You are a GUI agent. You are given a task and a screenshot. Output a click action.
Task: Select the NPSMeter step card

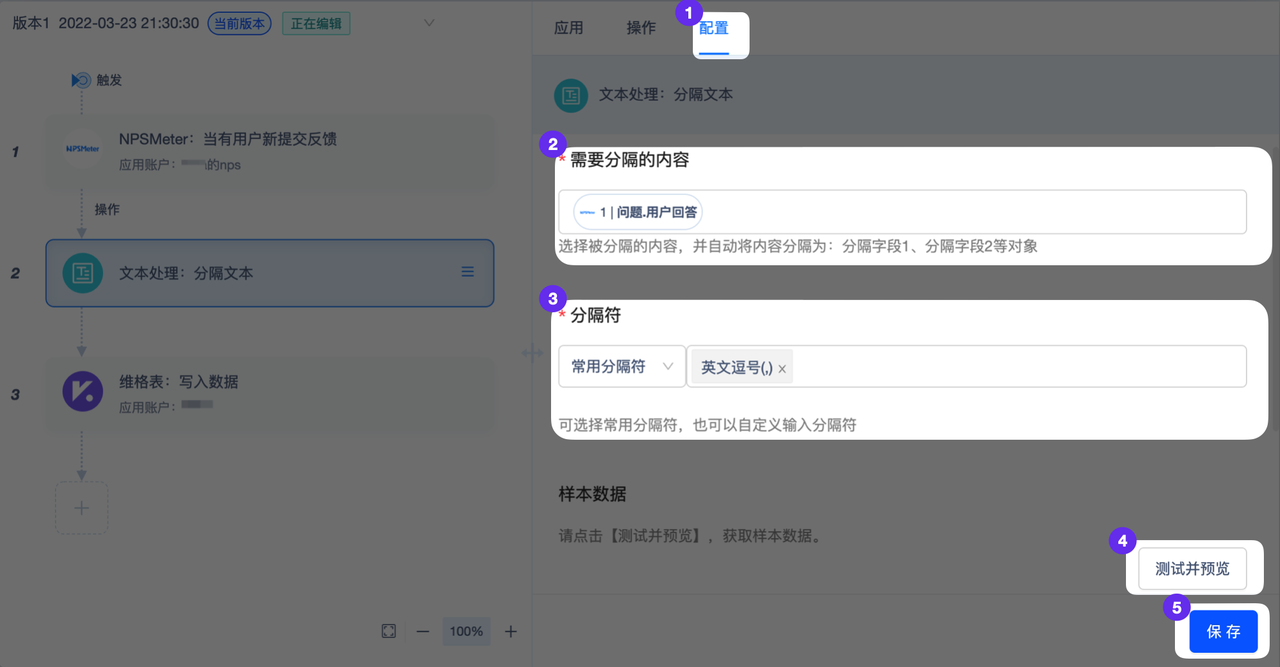point(270,151)
